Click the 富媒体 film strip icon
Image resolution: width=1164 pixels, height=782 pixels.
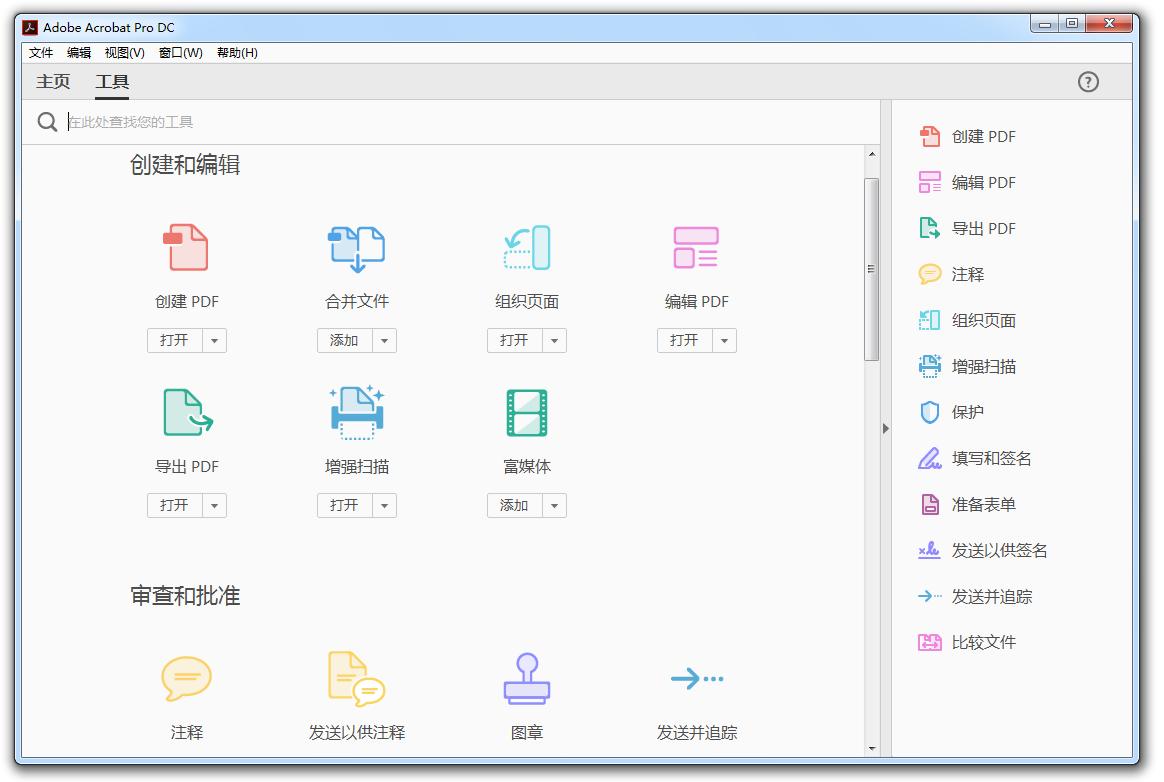(x=527, y=412)
